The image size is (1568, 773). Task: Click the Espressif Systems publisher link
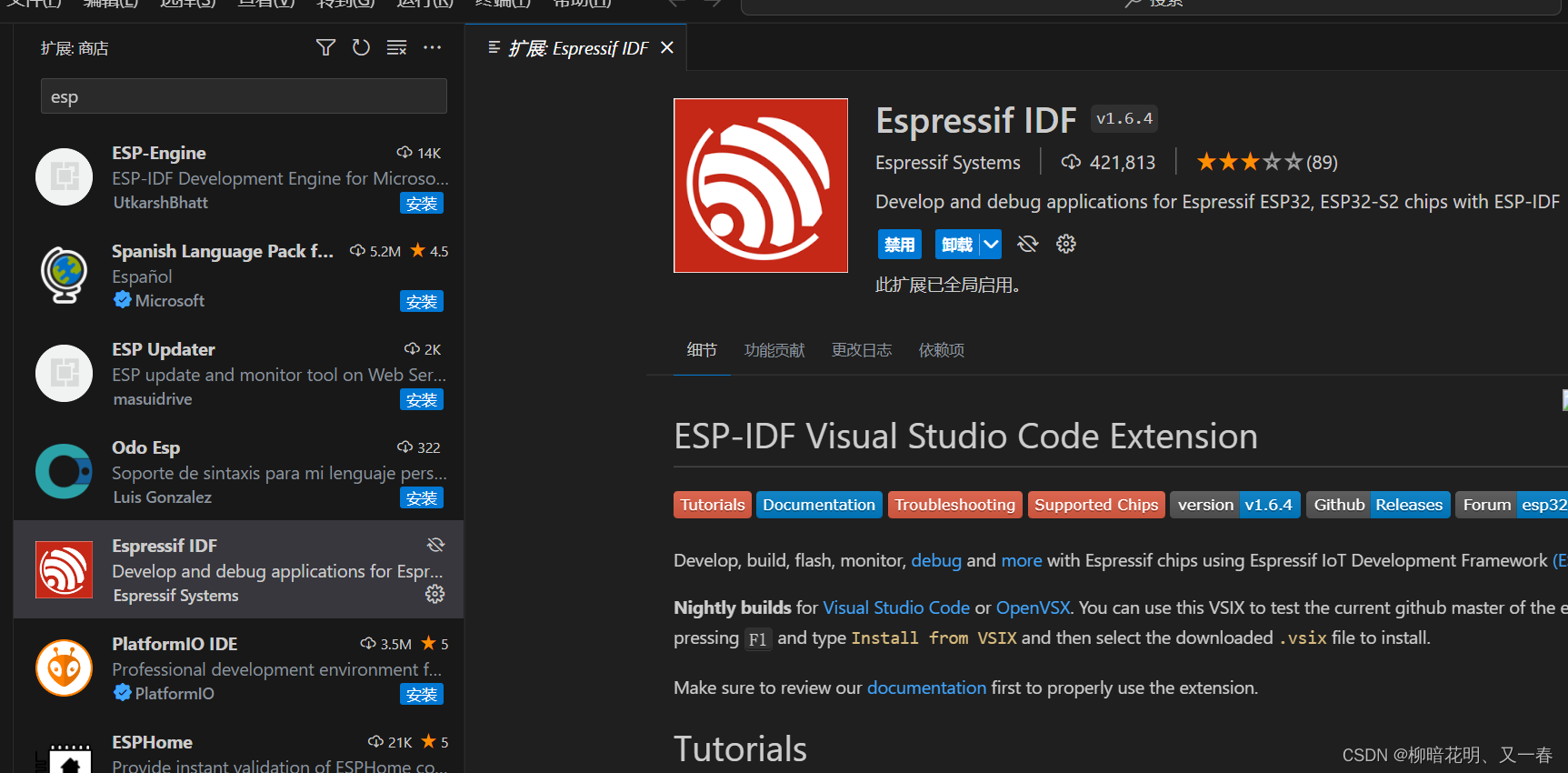pos(948,162)
